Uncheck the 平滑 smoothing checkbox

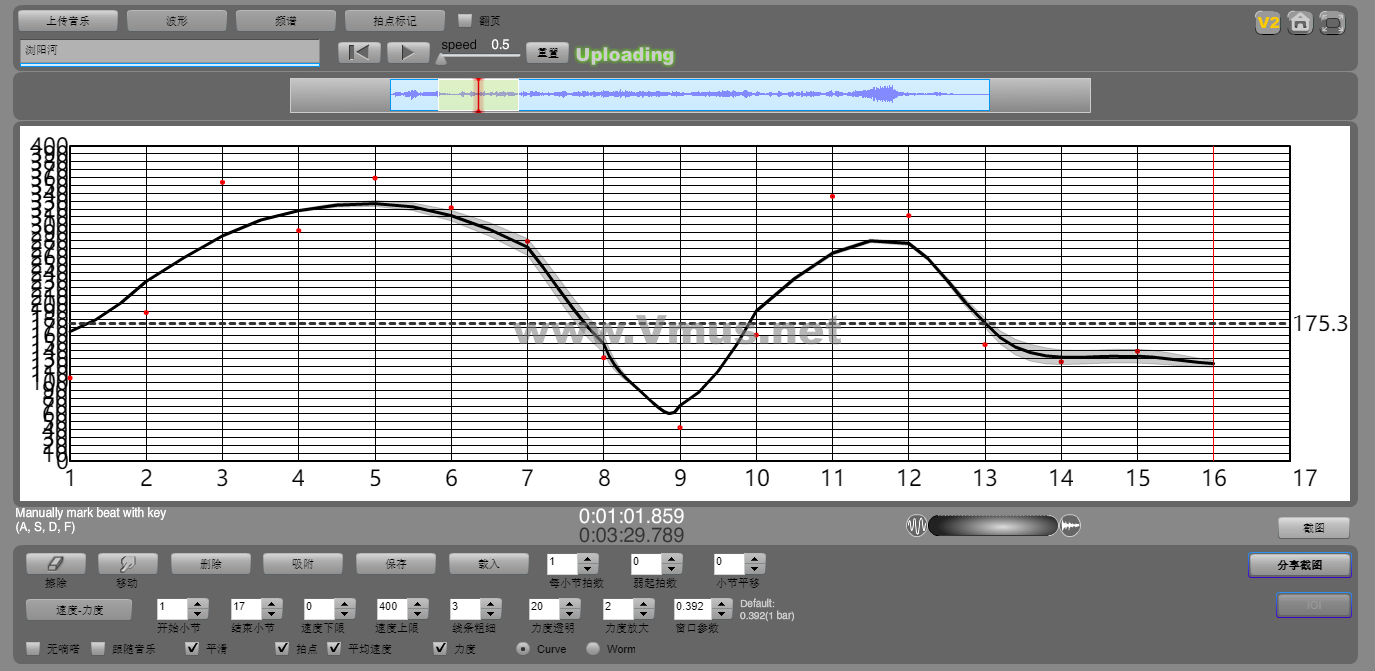pos(193,649)
